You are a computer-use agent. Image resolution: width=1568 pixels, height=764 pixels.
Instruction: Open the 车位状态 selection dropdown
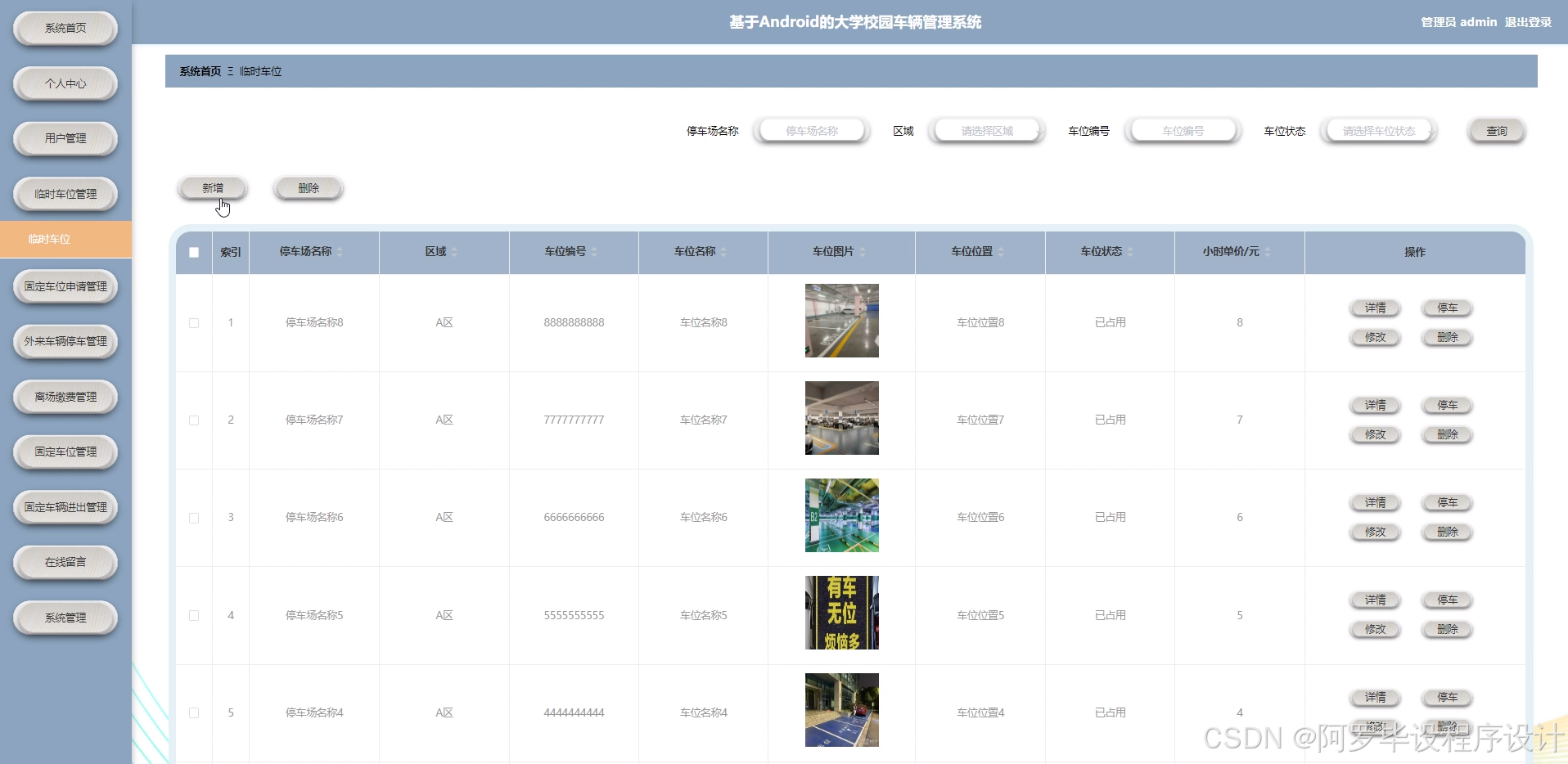(1379, 130)
